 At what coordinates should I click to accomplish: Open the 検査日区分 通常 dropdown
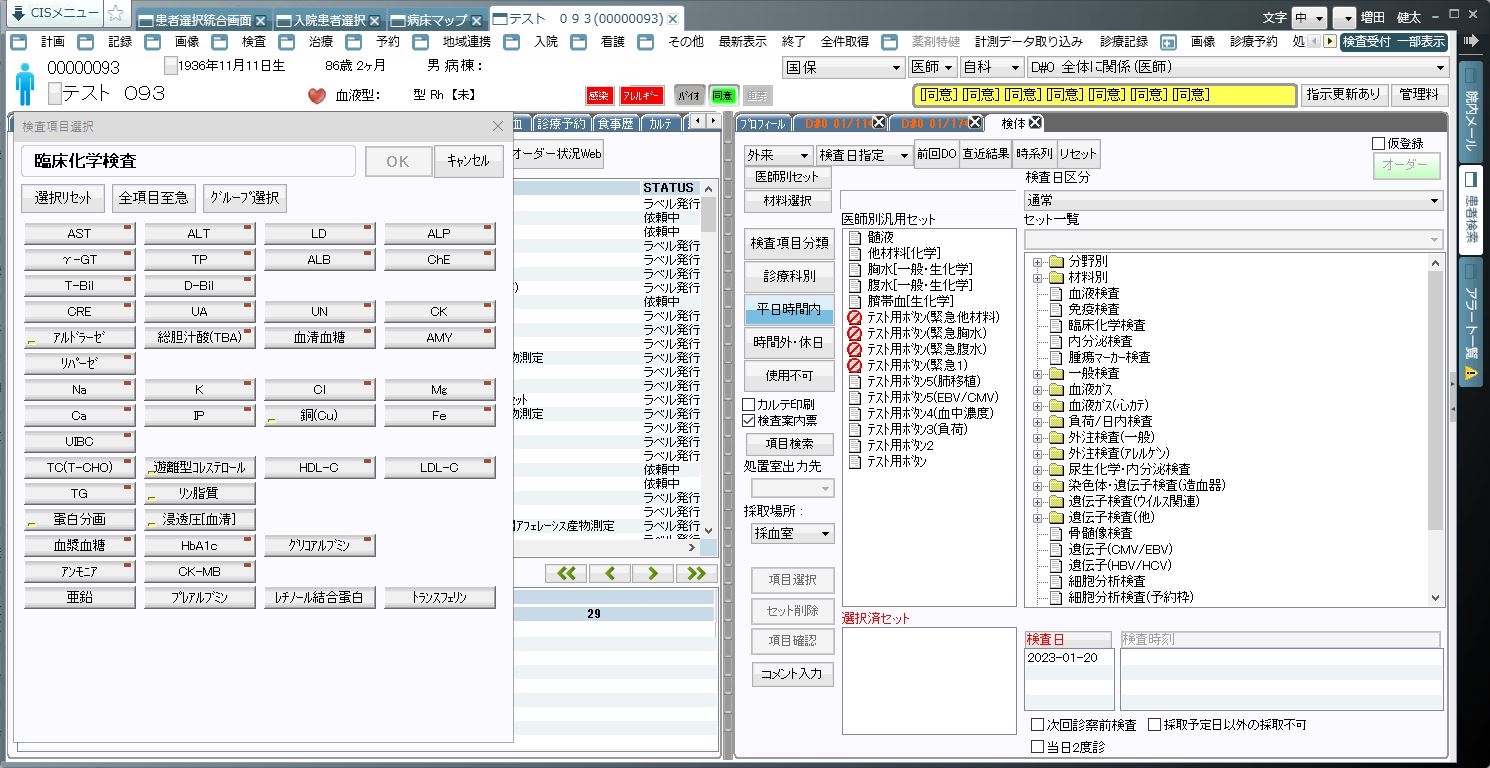point(1233,200)
